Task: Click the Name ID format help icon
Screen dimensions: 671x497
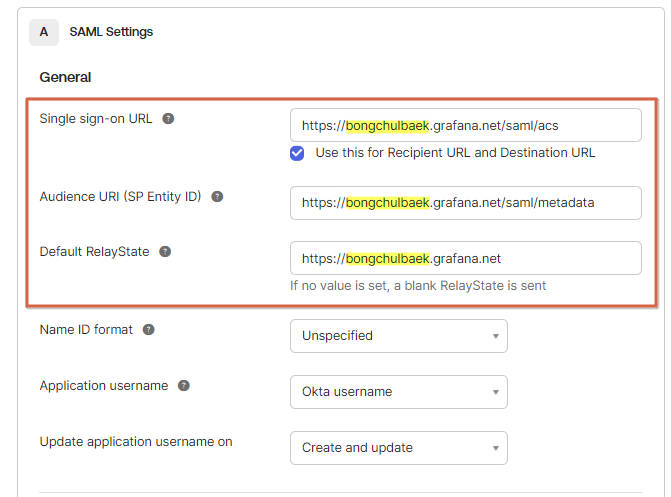Action: [148, 329]
